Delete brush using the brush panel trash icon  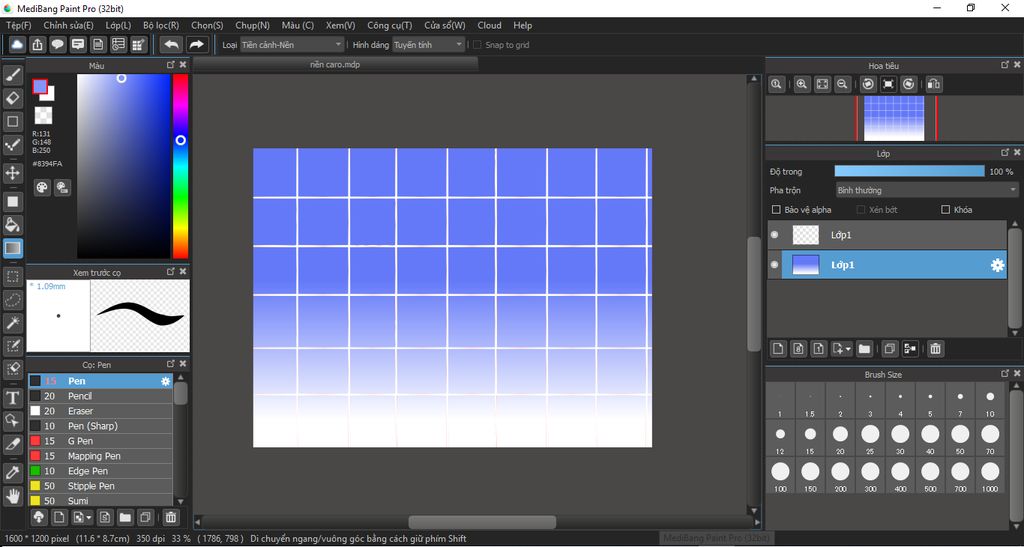pyautogui.click(x=170, y=518)
